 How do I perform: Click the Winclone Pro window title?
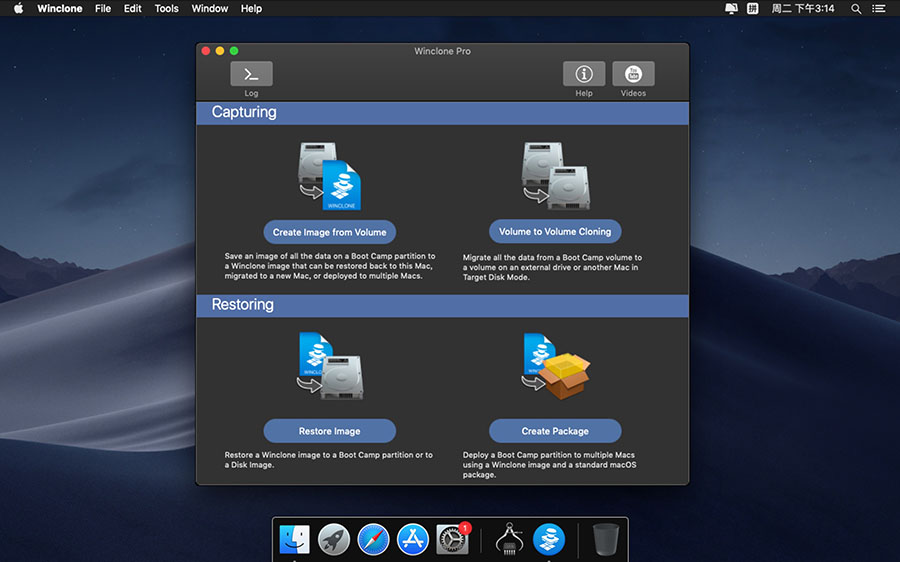[x=443, y=51]
